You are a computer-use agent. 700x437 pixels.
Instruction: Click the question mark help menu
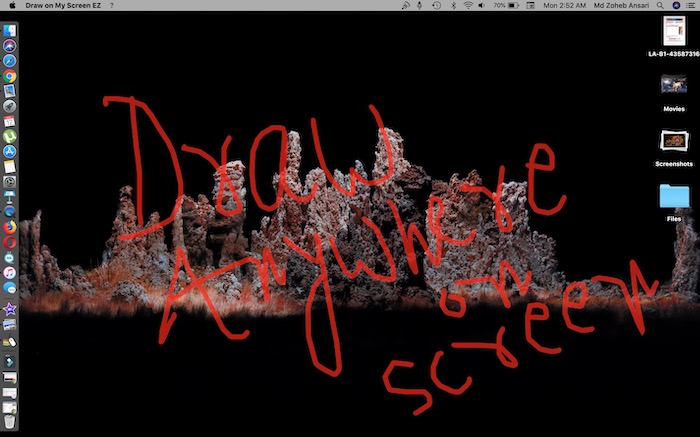(111, 6)
